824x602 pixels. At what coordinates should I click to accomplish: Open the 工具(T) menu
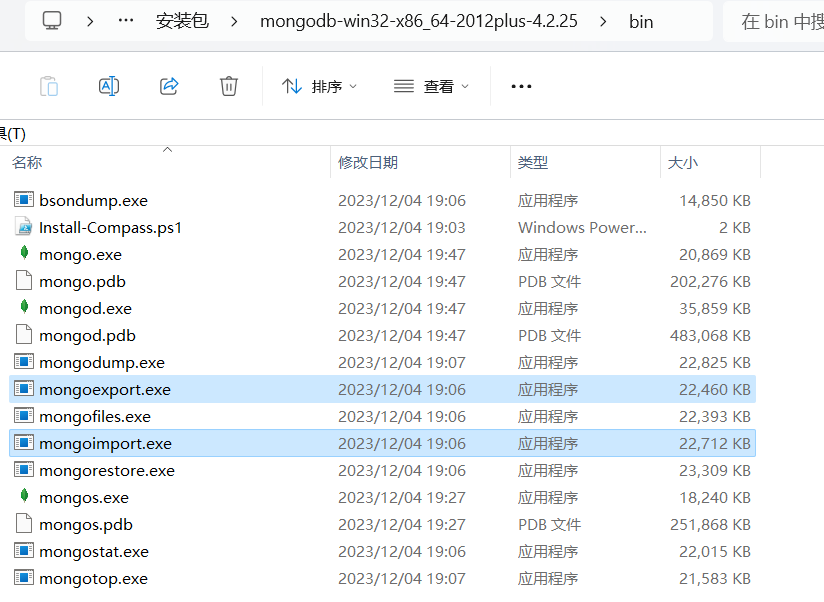[x=13, y=134]
